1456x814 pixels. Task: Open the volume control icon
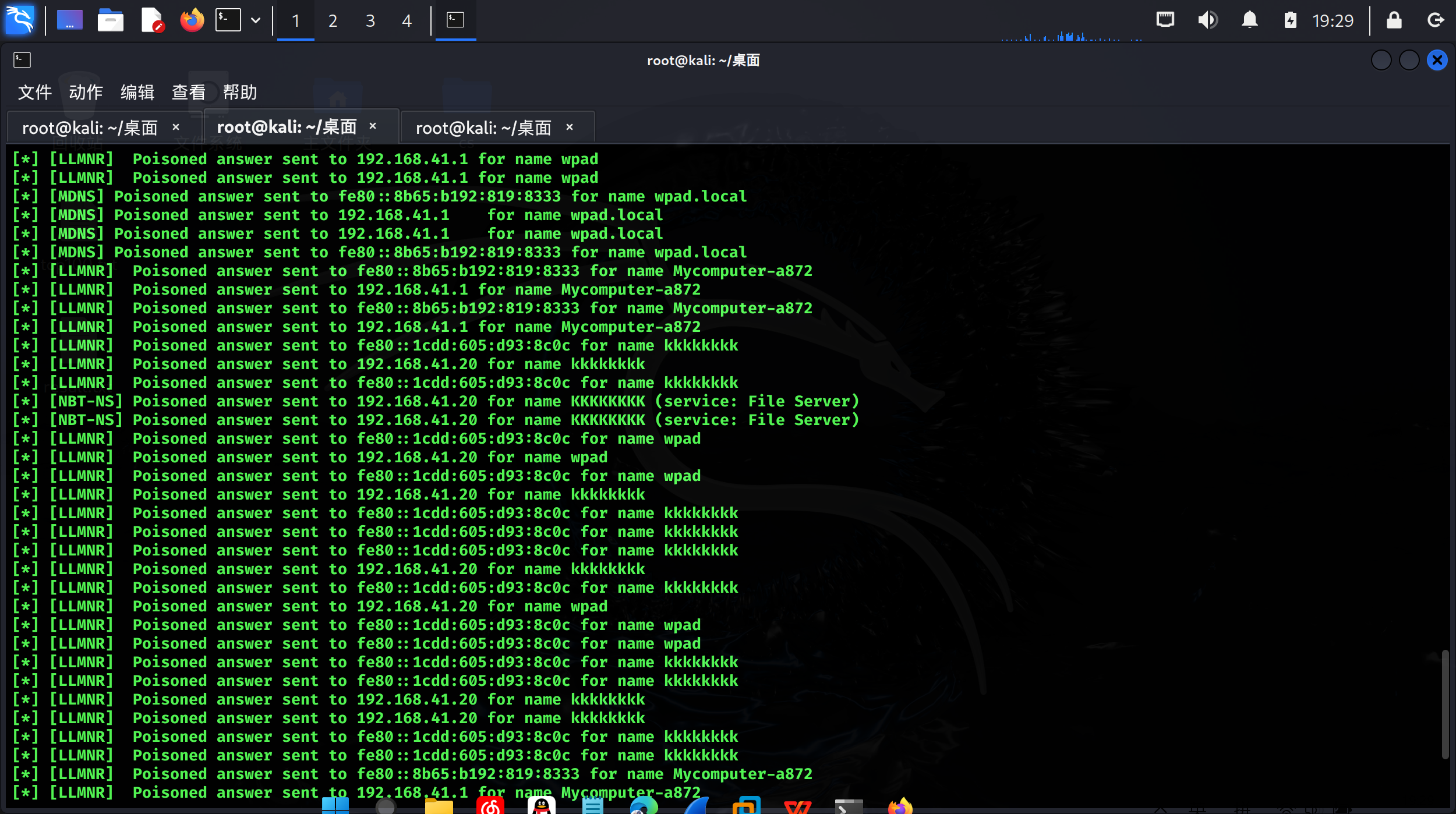pyautogui.click(x=1207, y=20)
